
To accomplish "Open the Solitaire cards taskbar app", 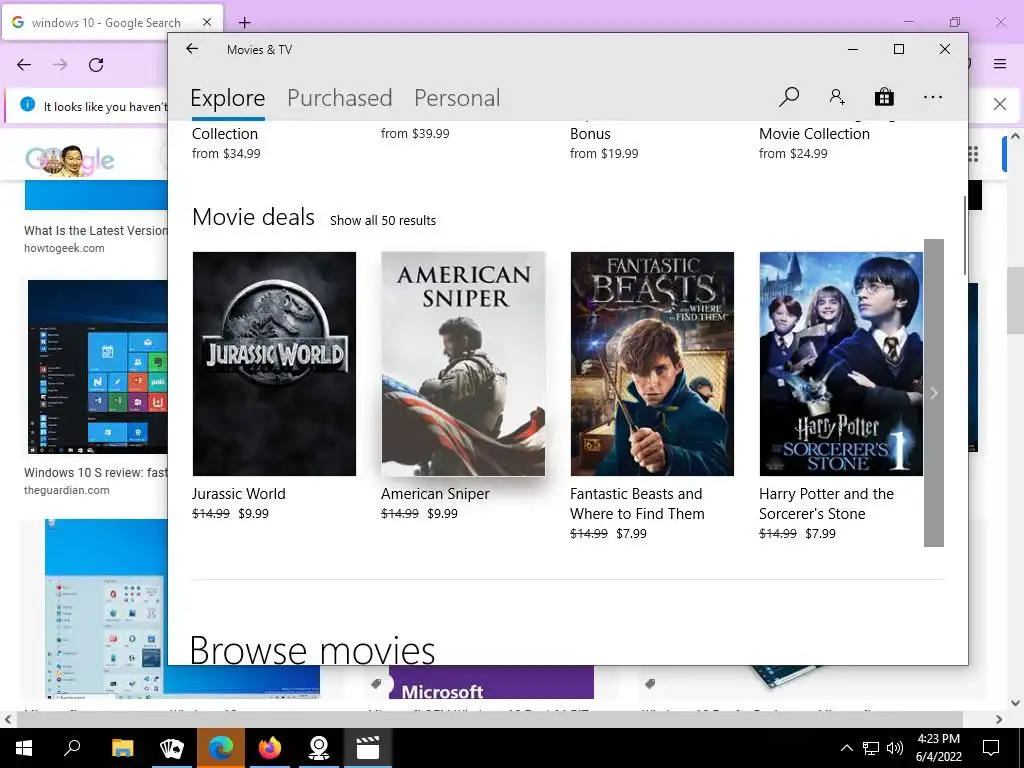I will coord(172,748).
